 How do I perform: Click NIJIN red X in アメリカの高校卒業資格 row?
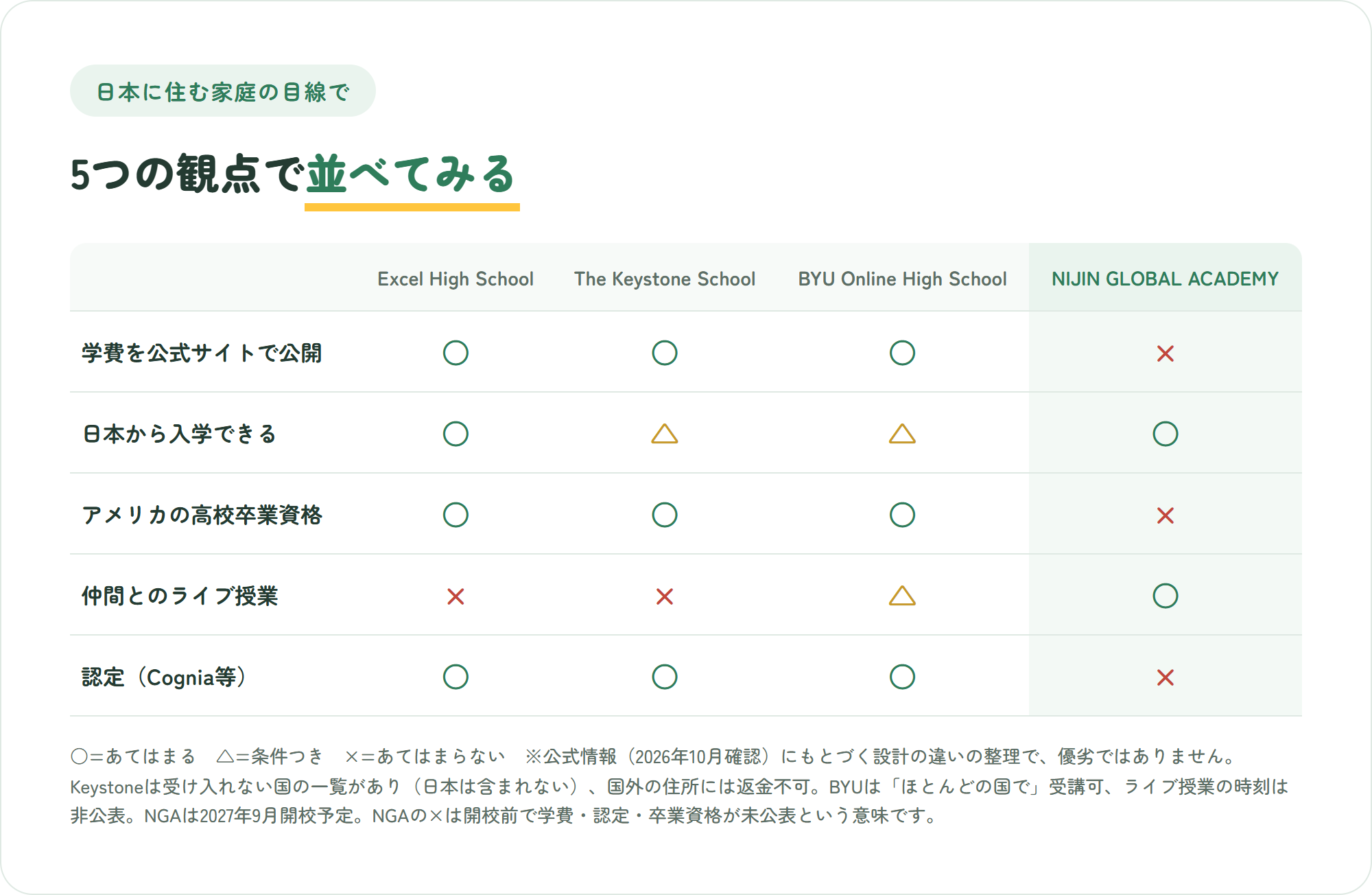[x=1166, y=515]
